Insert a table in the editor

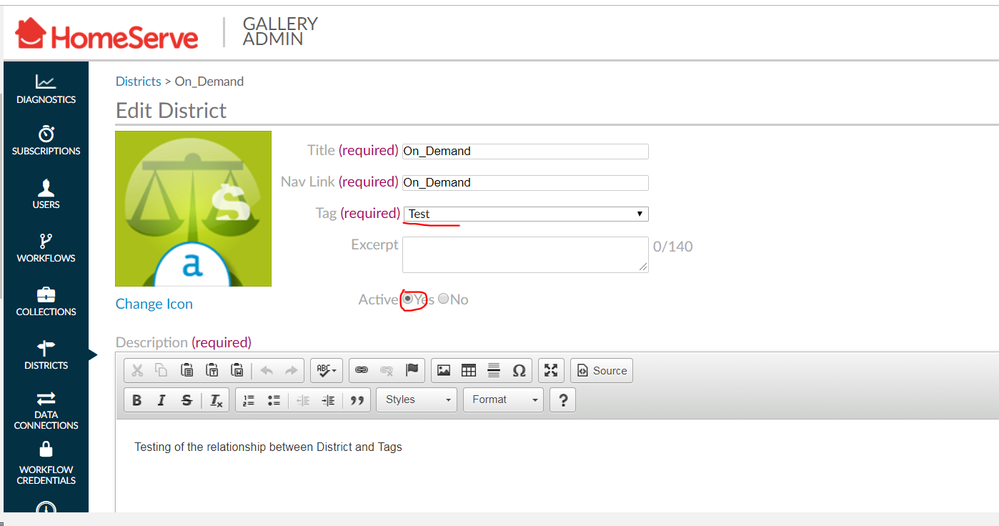[468, 370]
